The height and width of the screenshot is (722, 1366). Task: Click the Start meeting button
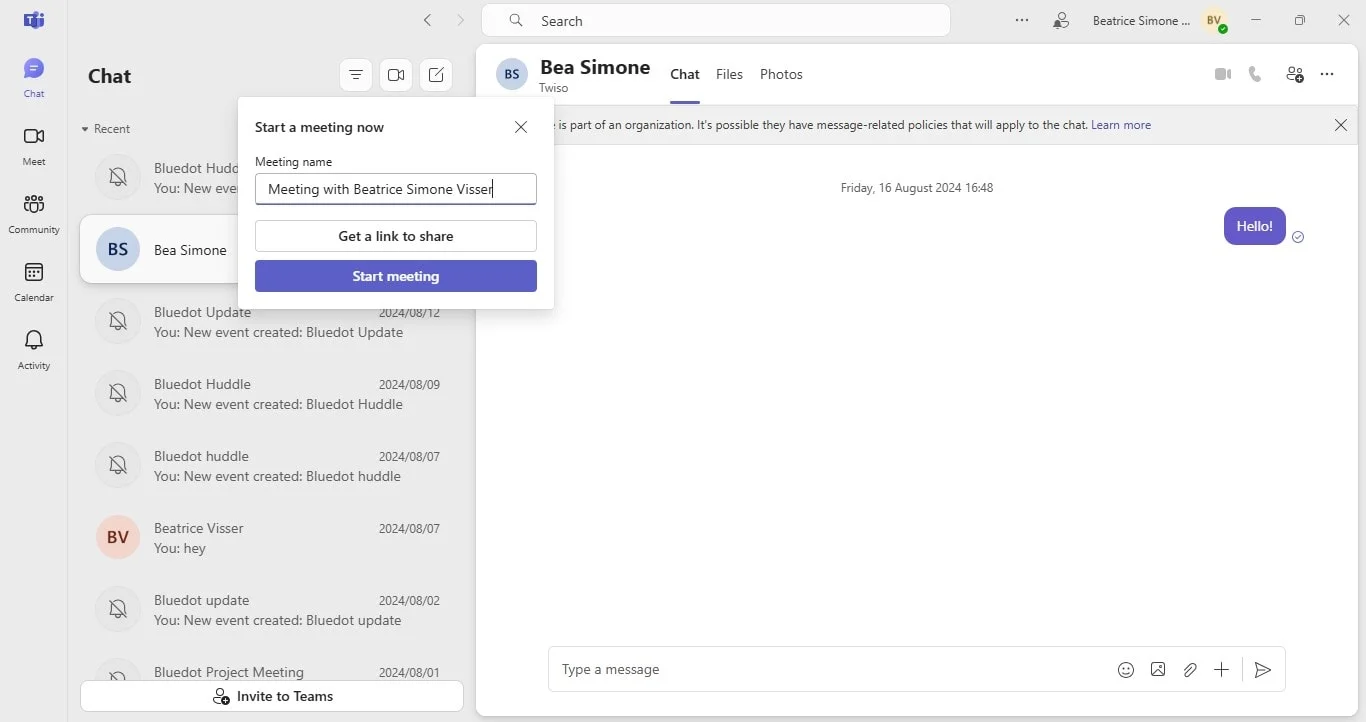396,276
